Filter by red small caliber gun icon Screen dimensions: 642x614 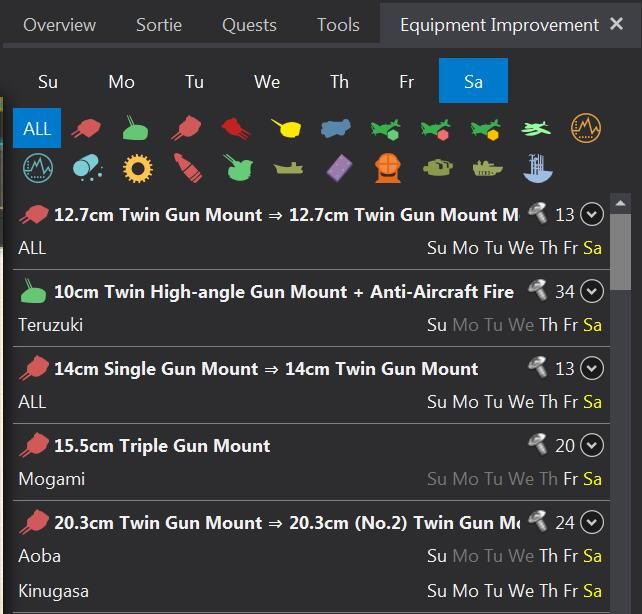click(x=86, y=128)
